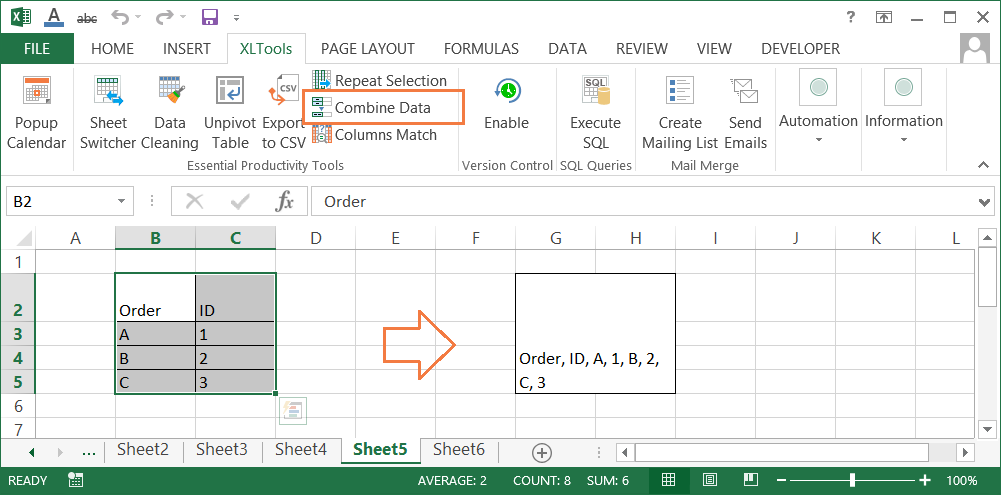Click the formula bar containing Order

click(640, 202)
